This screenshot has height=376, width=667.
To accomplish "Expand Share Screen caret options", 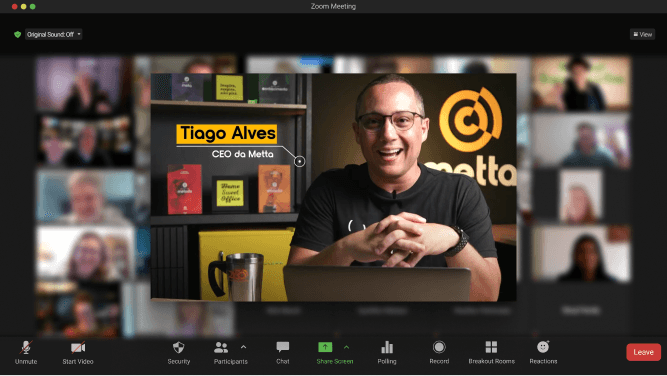I will 346,347.
